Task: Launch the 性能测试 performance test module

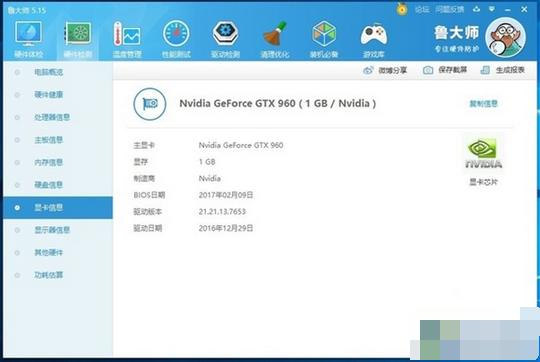Action: point(176,39)
